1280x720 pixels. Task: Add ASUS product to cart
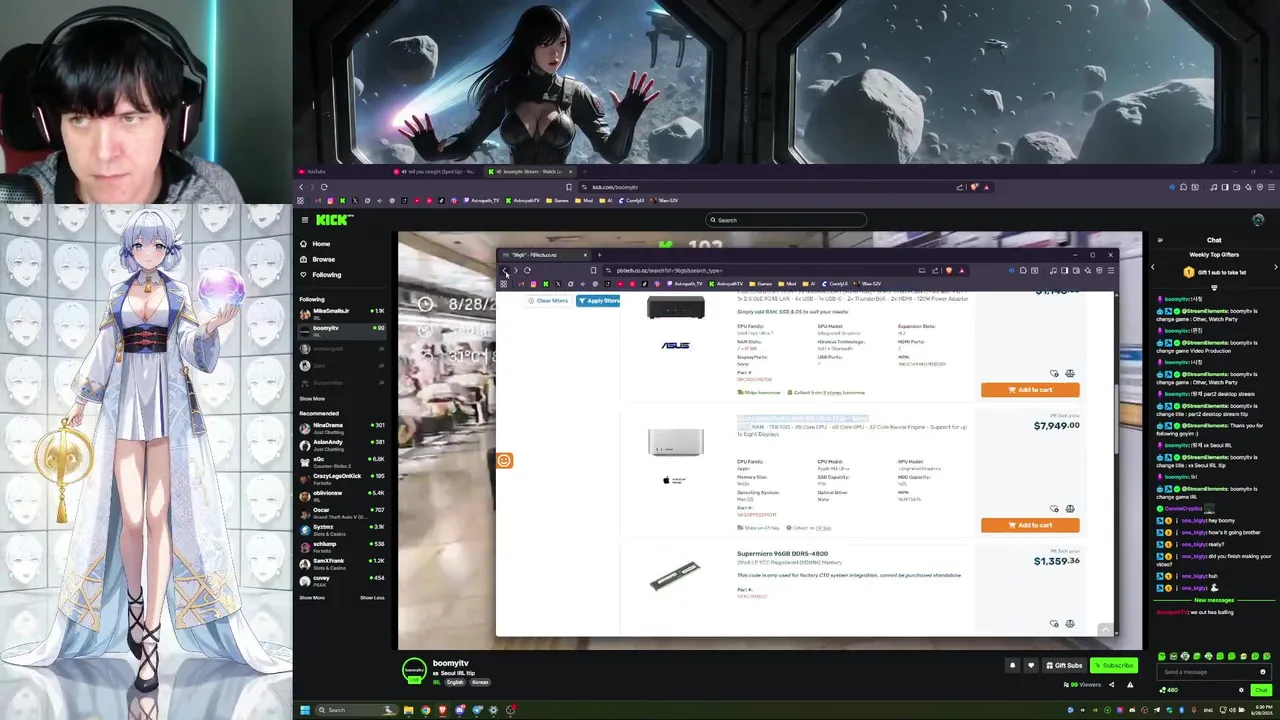click(x=1030, y=390)
